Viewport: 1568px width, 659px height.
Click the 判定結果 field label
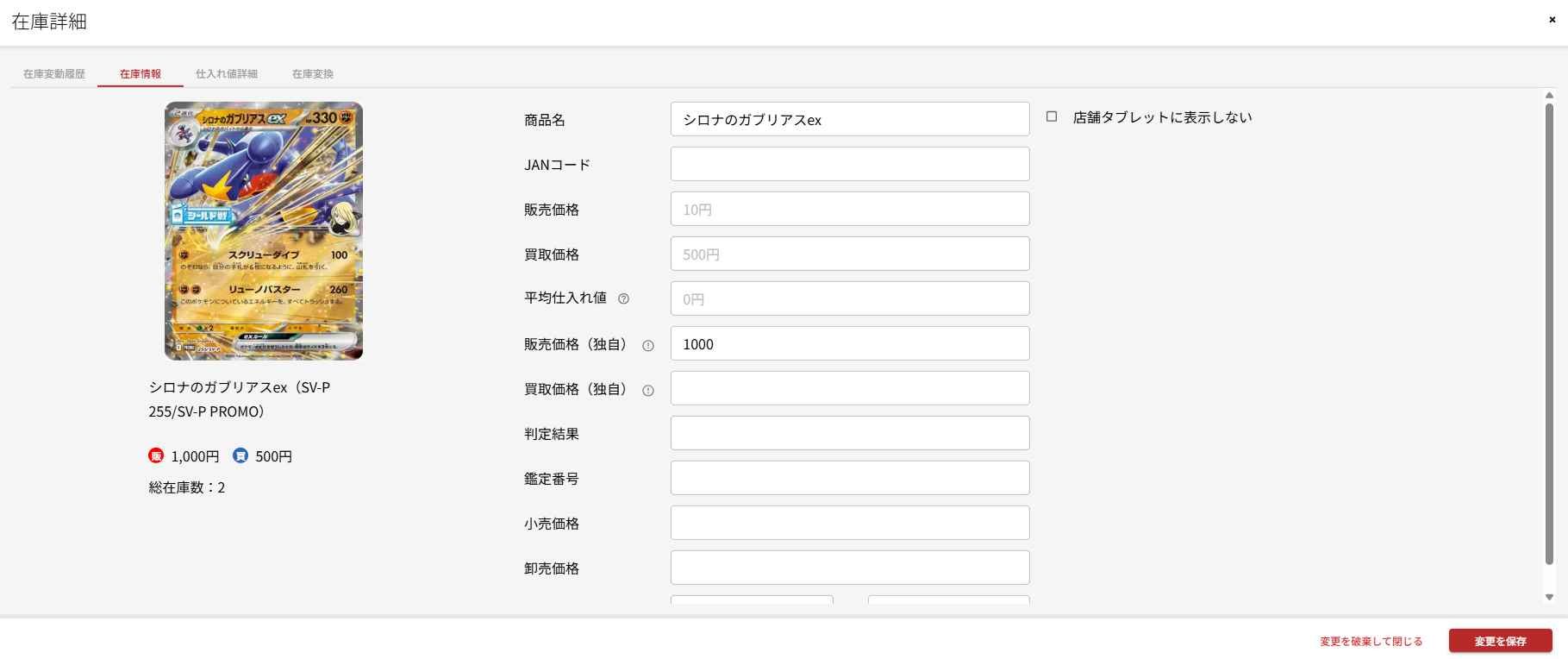coord(552,434)
